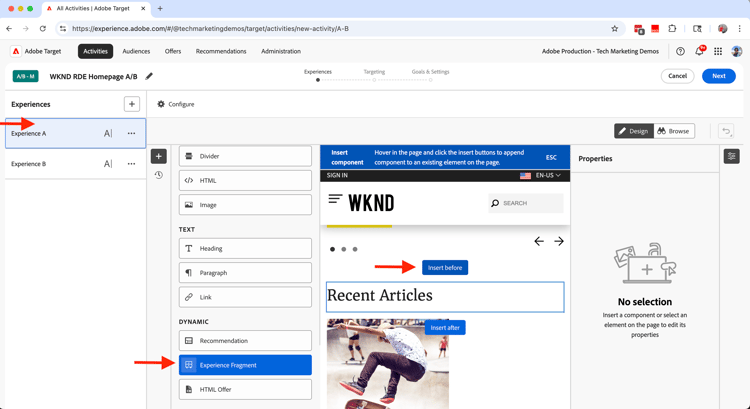The height and width of the screenshot is (409, 750).
Task: Select the Link component
Action: coord(245,297)
